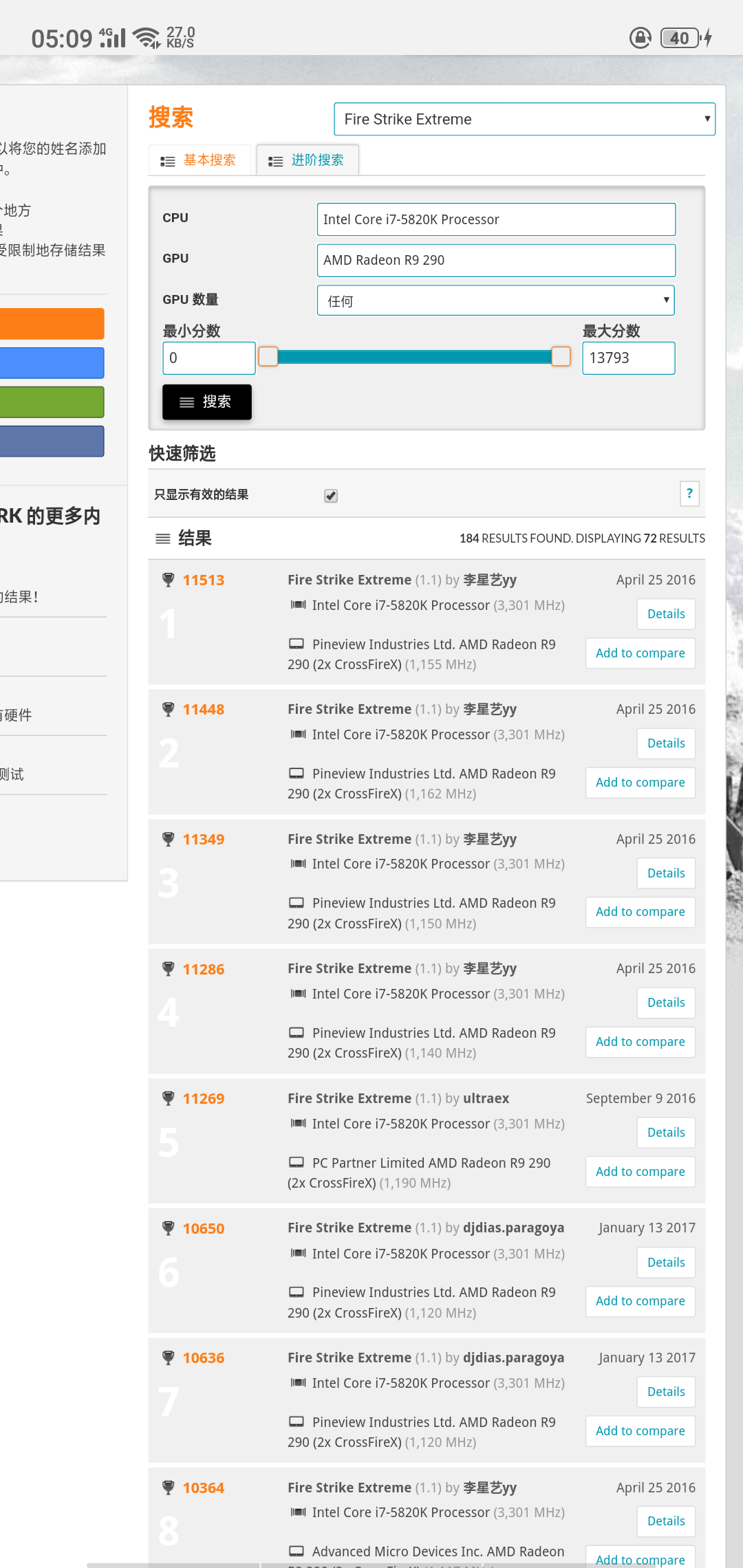Click the trophy icon next to score 10364
Image resolution: width=743 pixels, height=1568 pixels.
[x=168, y=1488]
